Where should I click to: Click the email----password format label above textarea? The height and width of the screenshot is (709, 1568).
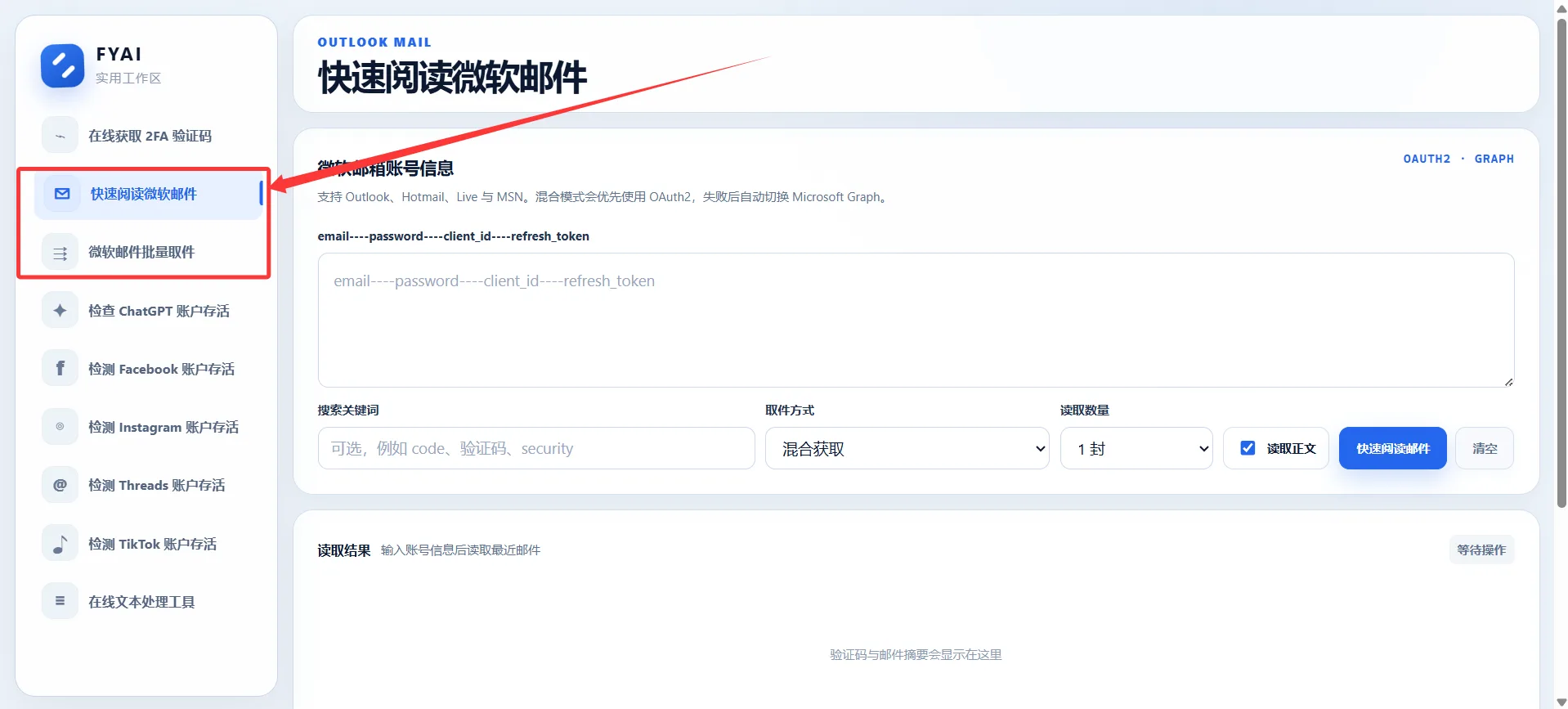(x=454, y=236)
